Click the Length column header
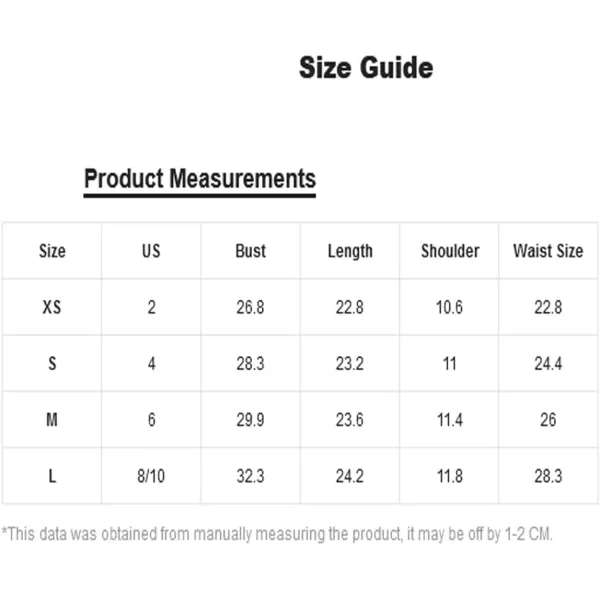The width and height of the screenshot is (600, 600). 350,251
